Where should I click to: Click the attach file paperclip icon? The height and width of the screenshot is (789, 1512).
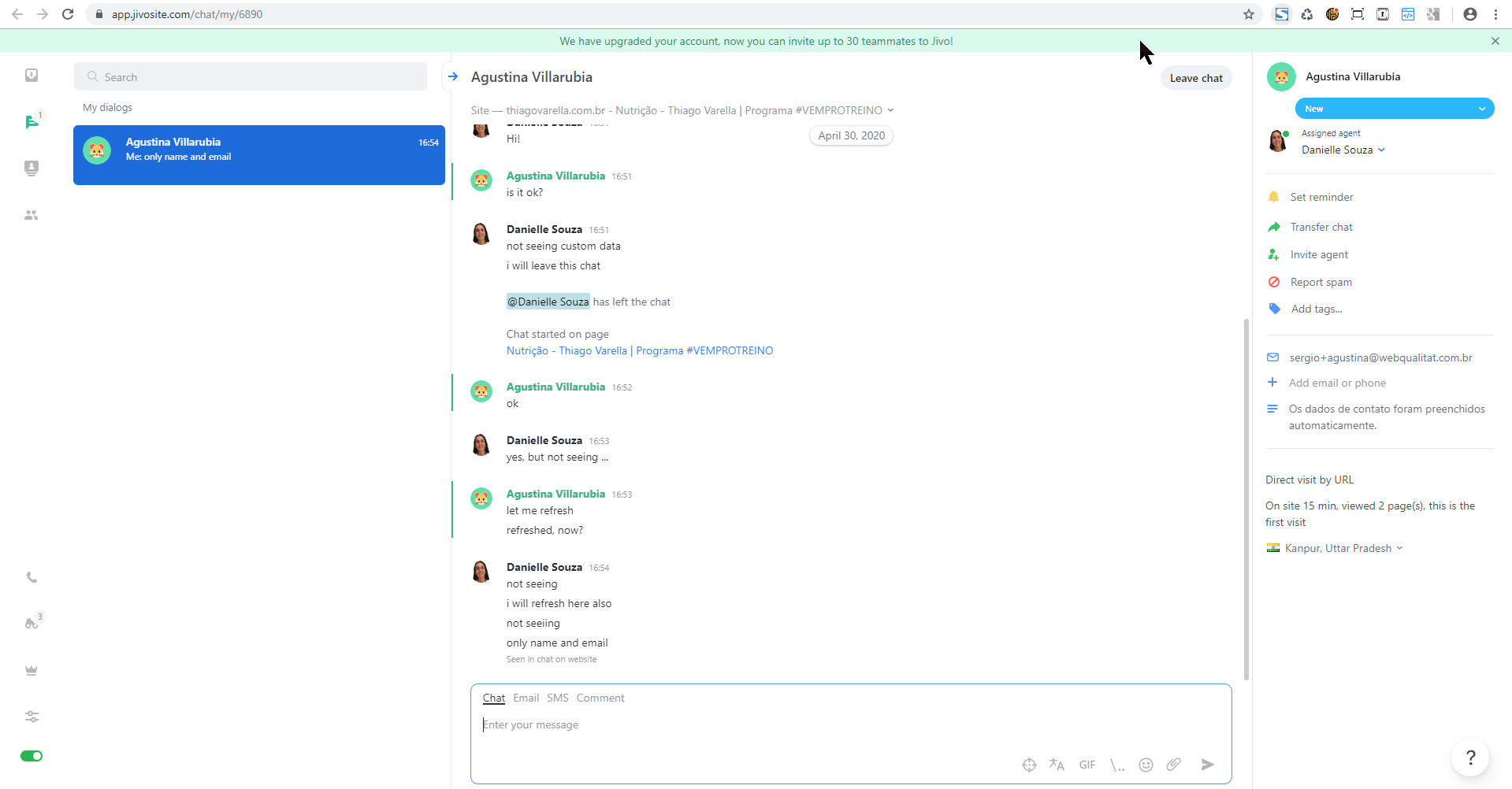pyautogui.click(x=1174, y=765)
